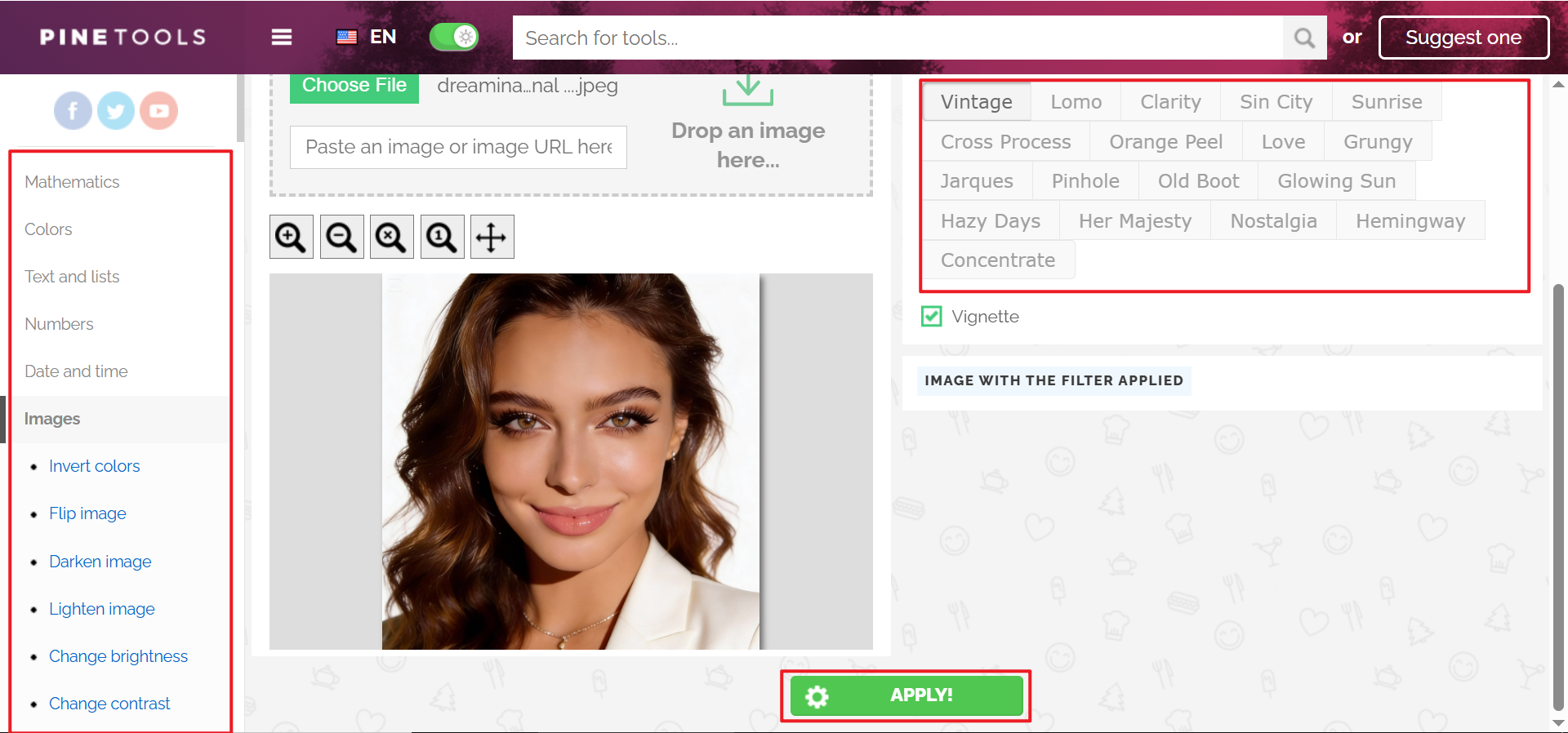The height and width of the screenshot is (733, 1568).
Task: Select the Jarques filter
Action: click(977, 181)
